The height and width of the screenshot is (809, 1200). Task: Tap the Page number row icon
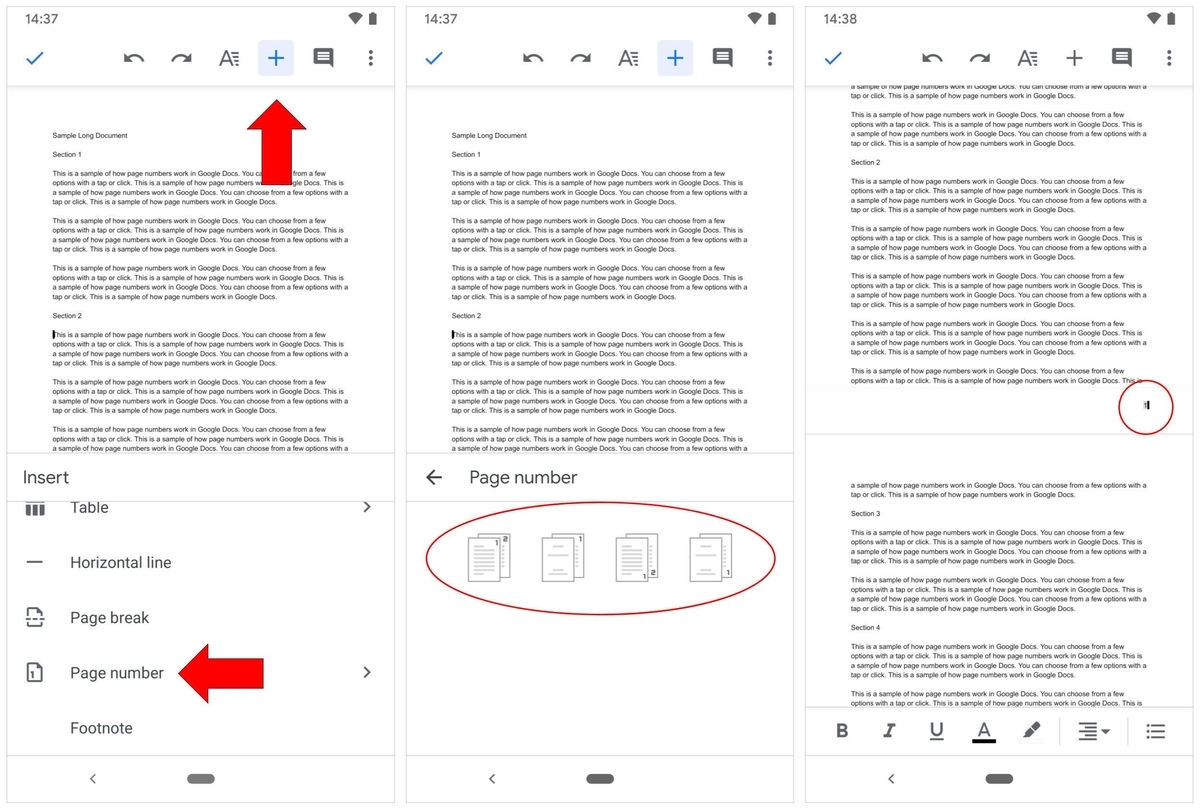click(35, 672)
